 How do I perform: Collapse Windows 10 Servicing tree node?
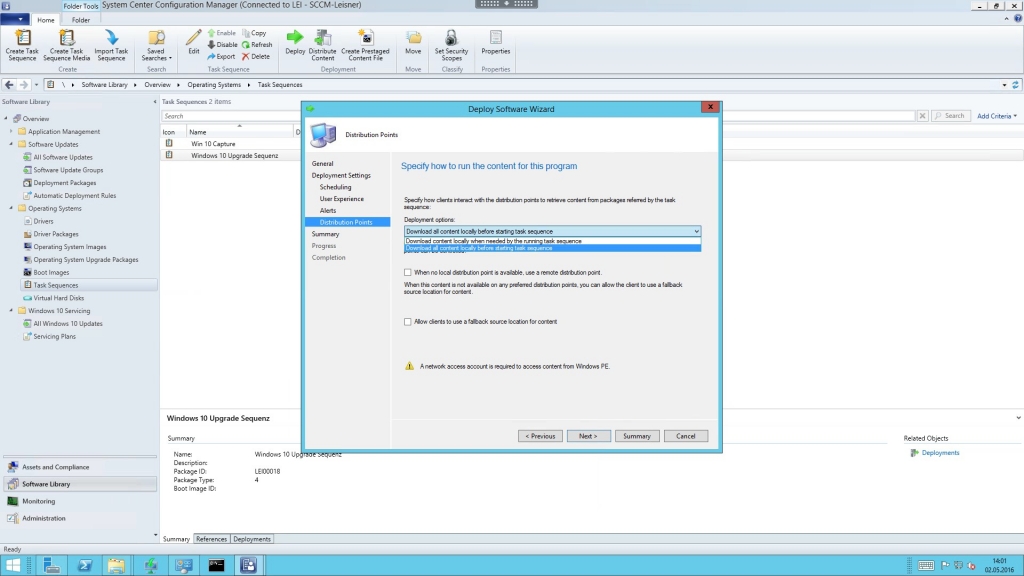pos(11,310)
